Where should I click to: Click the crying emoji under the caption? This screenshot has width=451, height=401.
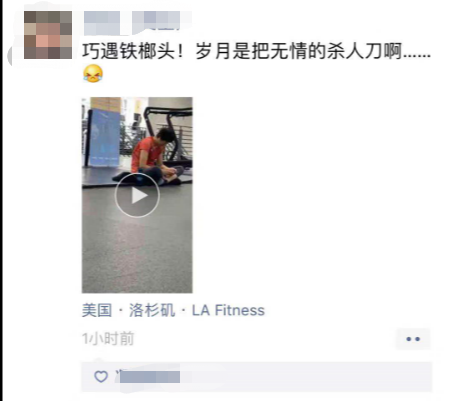(x=93, y=74)
